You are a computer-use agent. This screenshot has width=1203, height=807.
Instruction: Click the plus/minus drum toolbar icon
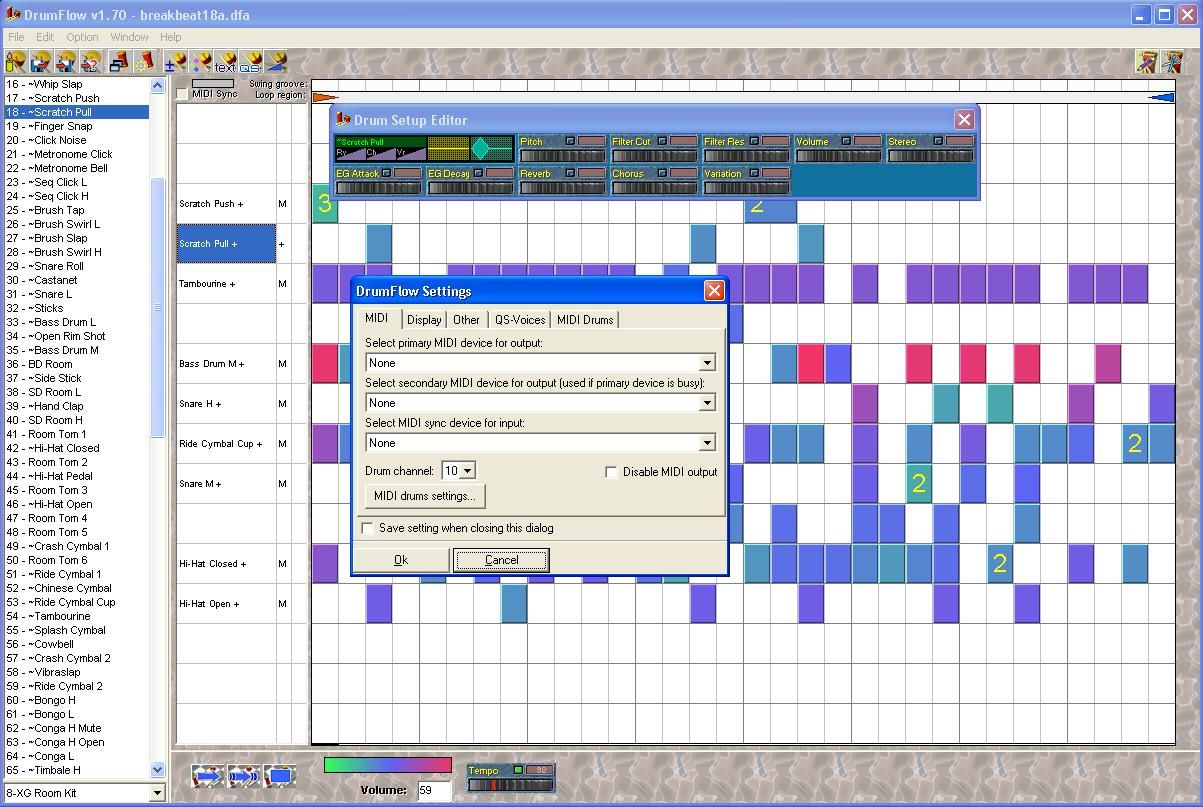tap(175, 63)
